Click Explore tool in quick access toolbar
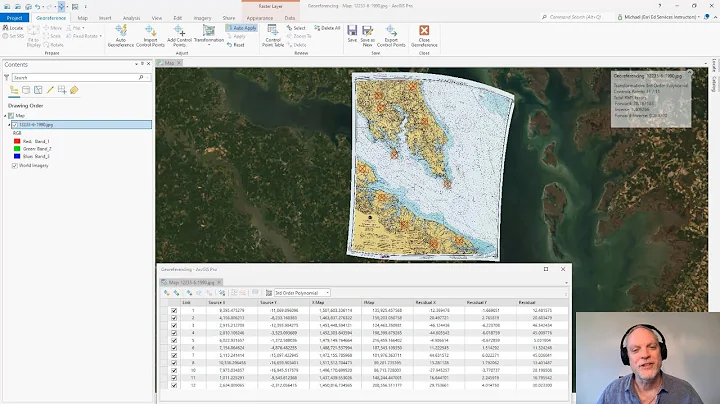 pos(62,6)
